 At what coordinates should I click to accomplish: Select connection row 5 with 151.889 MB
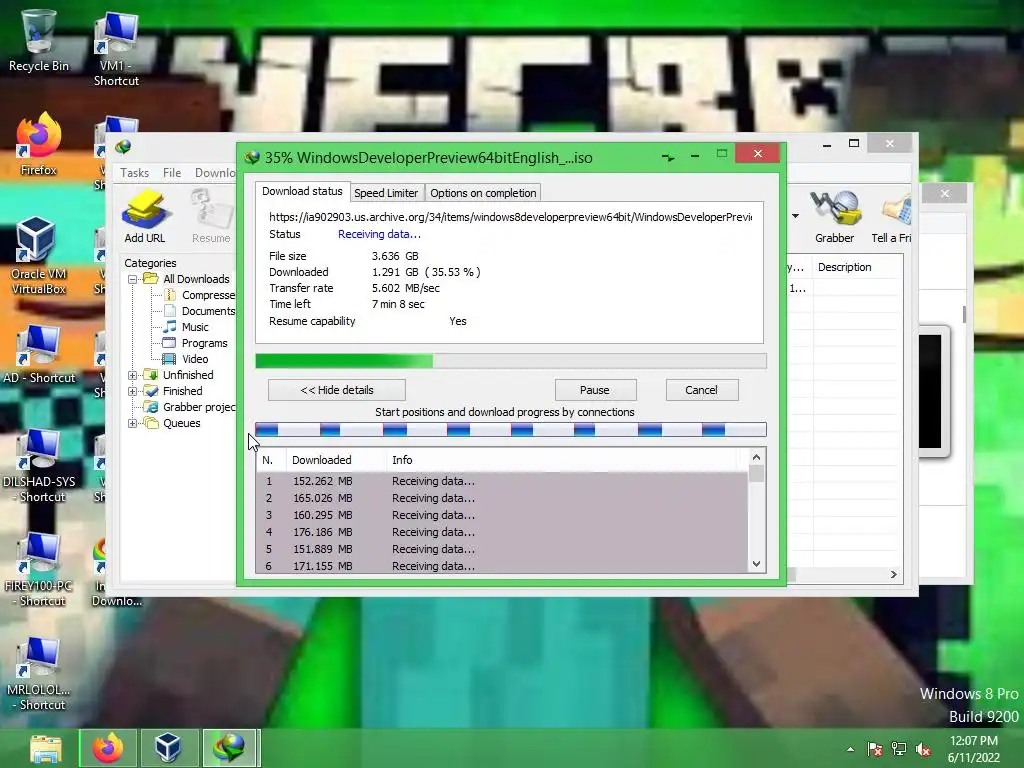[502, 549]
